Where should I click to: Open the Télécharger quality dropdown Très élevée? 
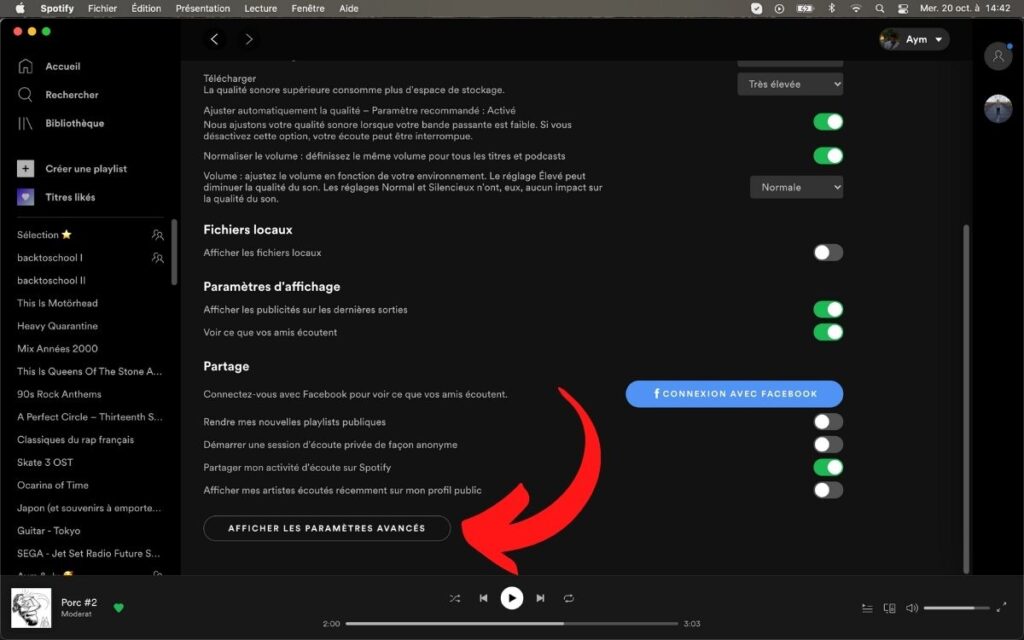click(x=790, y=84)
